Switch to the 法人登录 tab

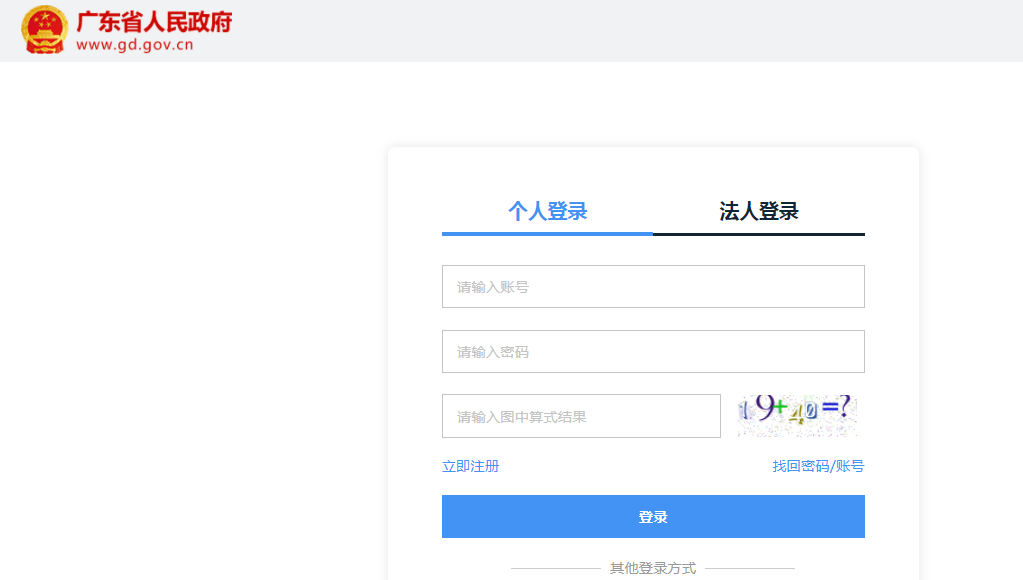[759, 211]
